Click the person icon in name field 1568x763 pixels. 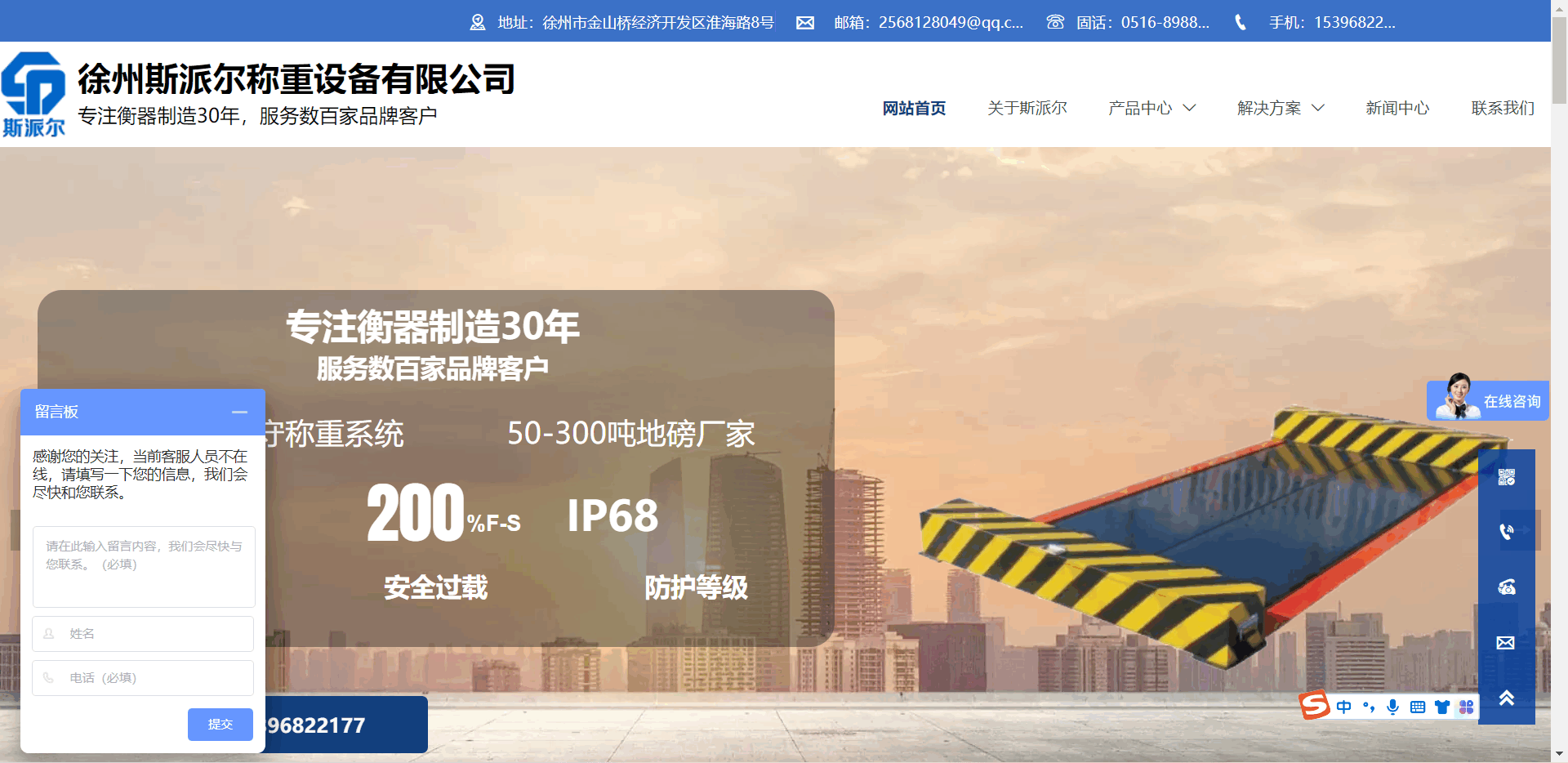tap(49, 634)
